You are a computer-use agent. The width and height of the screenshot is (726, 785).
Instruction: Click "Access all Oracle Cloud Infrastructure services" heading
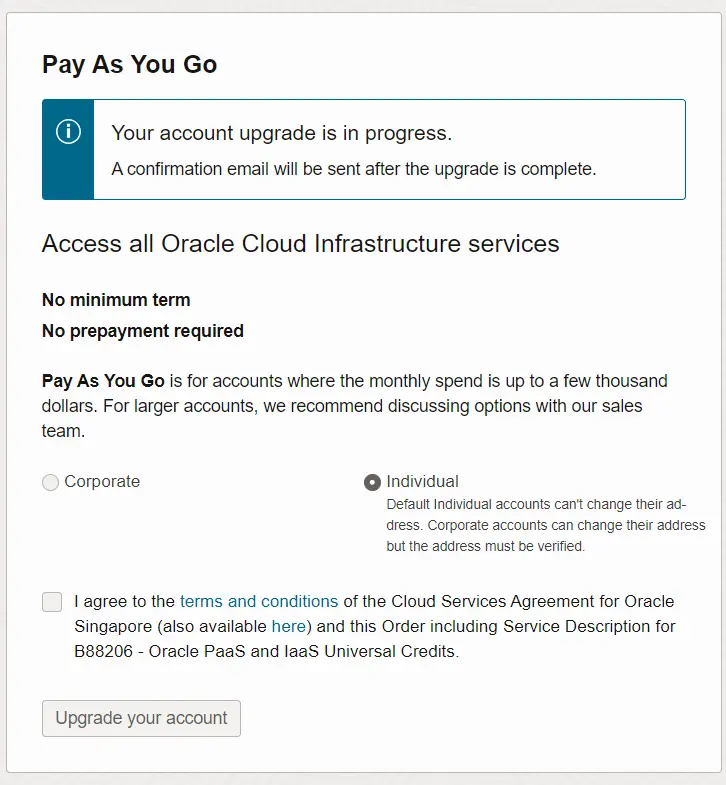(300, 244)
